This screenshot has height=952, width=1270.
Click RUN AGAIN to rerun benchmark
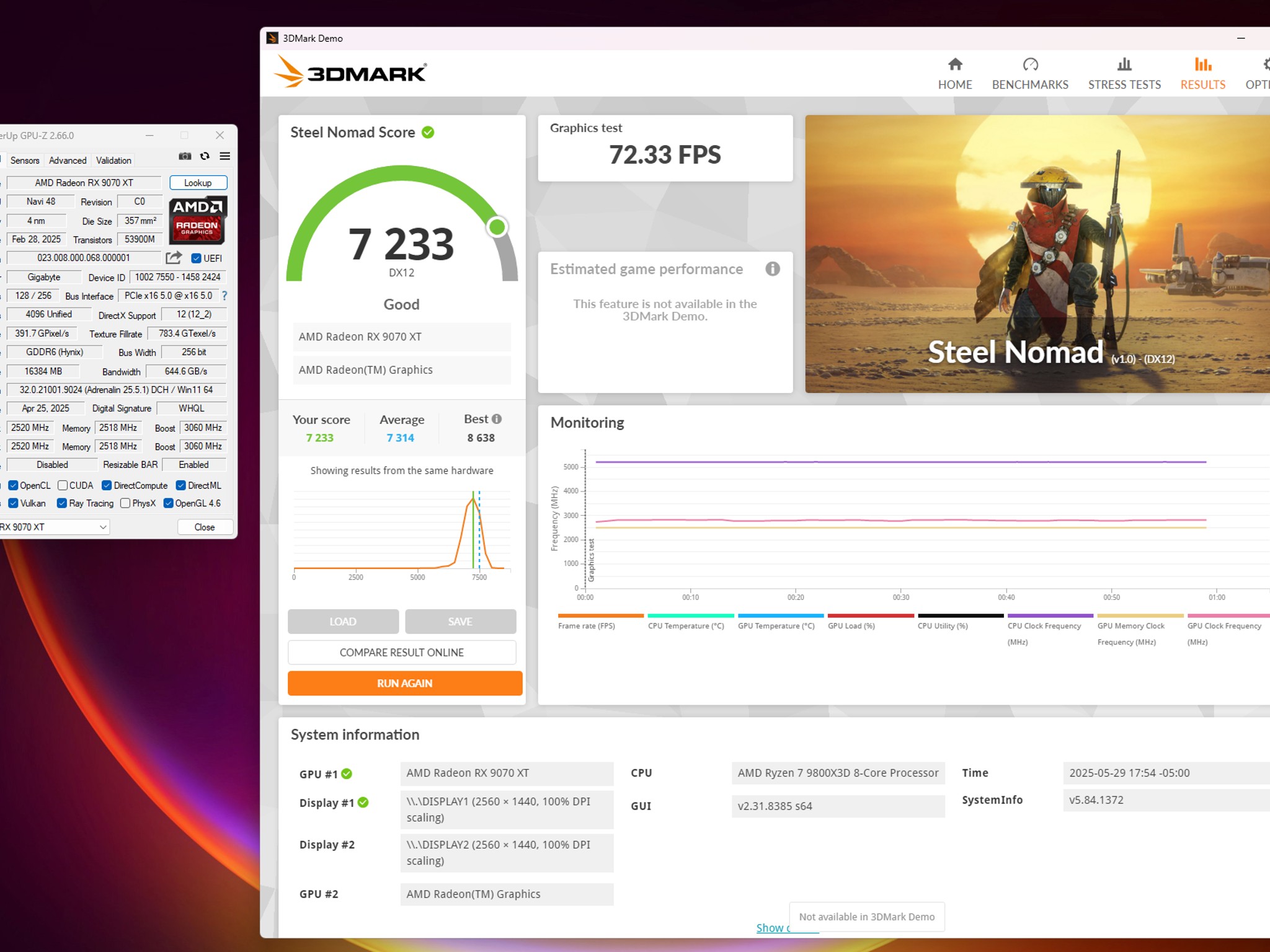(405, 683)
